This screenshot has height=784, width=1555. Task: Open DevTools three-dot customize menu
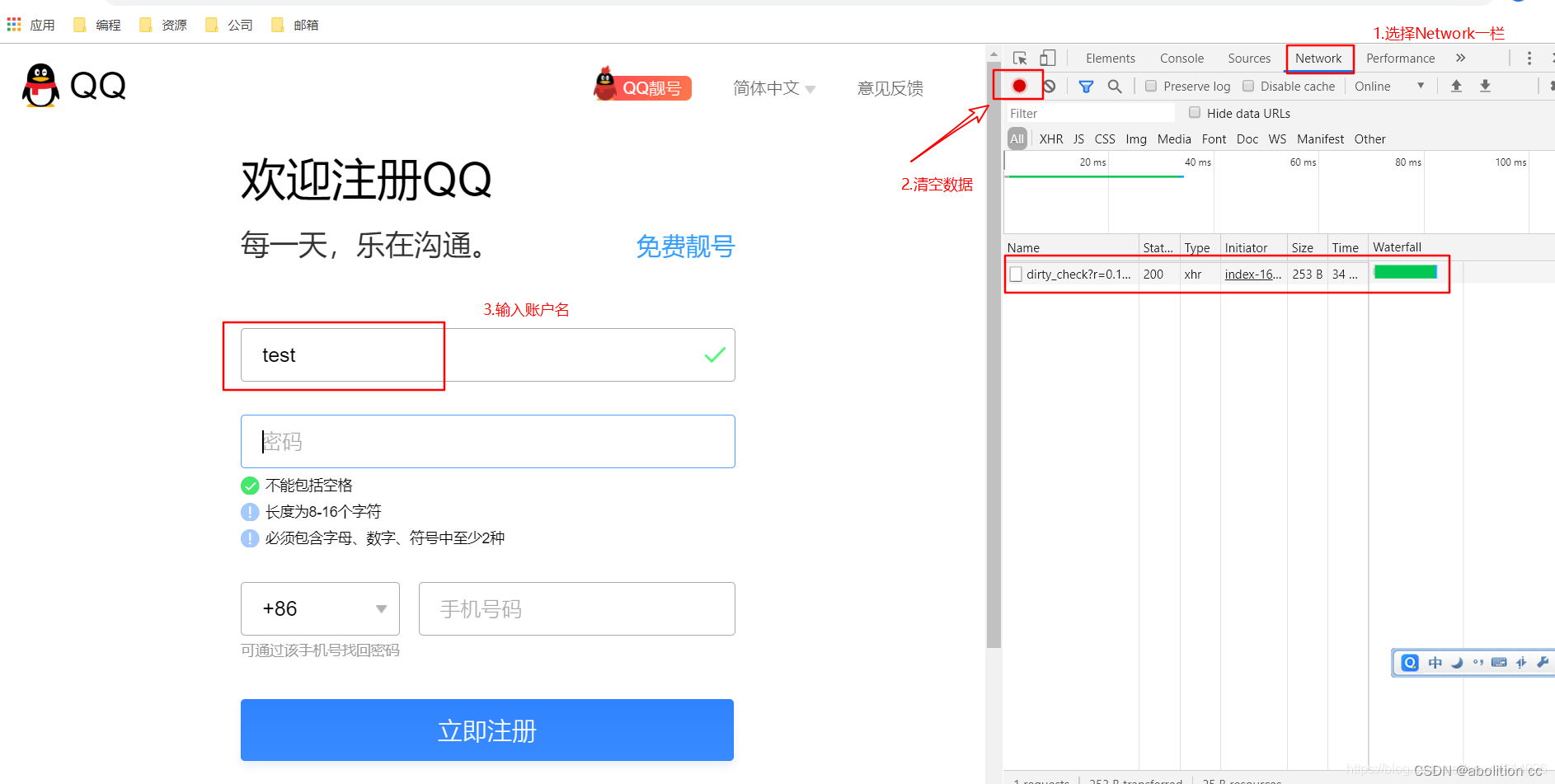[x=1529, y=59]
